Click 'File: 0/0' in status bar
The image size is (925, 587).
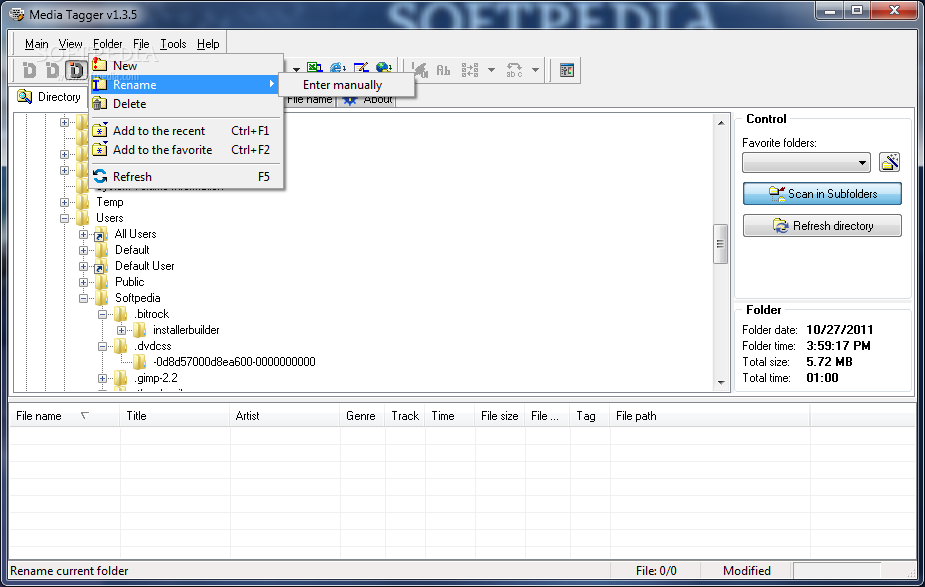pos(656,570)
